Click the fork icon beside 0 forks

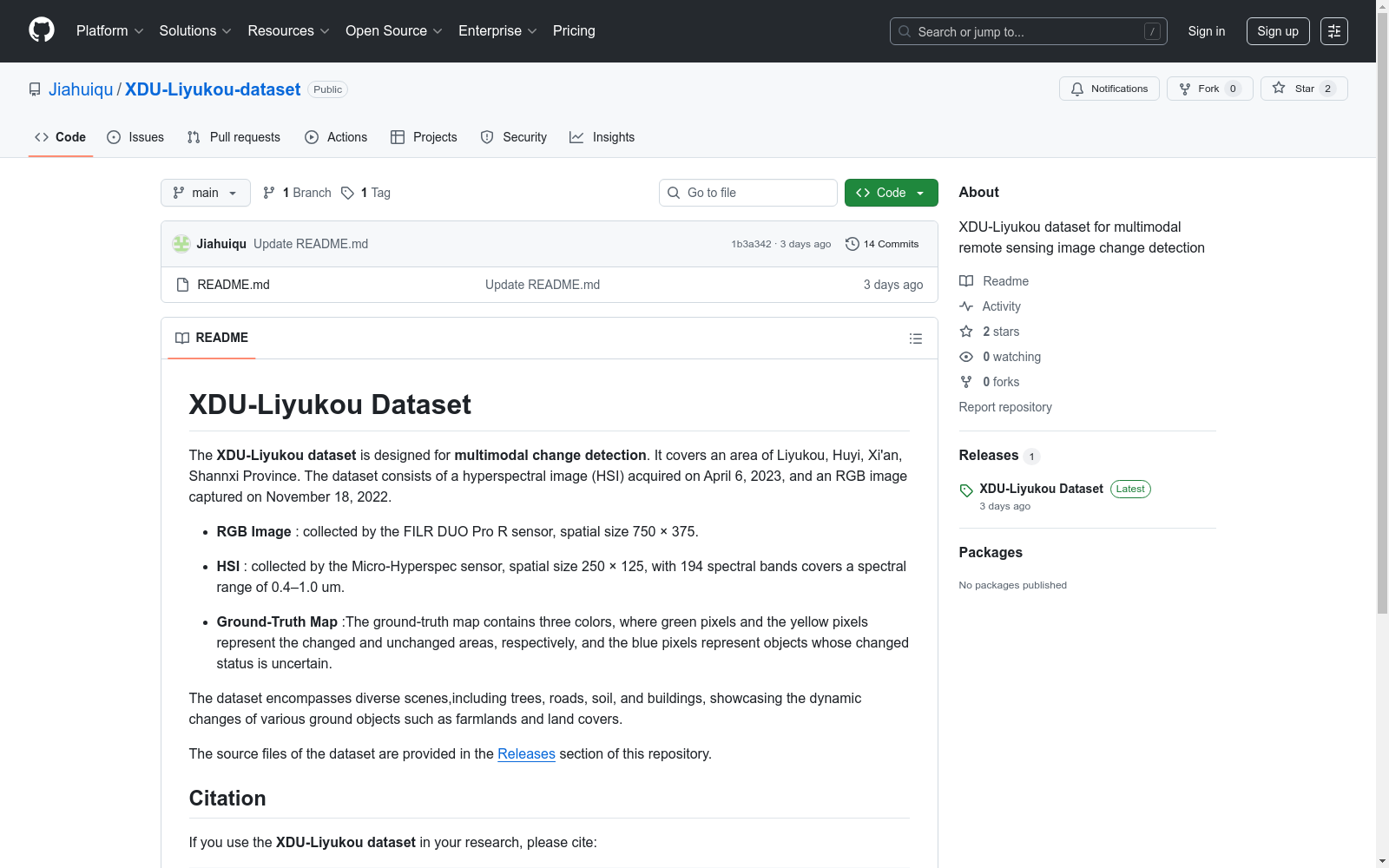966,382
